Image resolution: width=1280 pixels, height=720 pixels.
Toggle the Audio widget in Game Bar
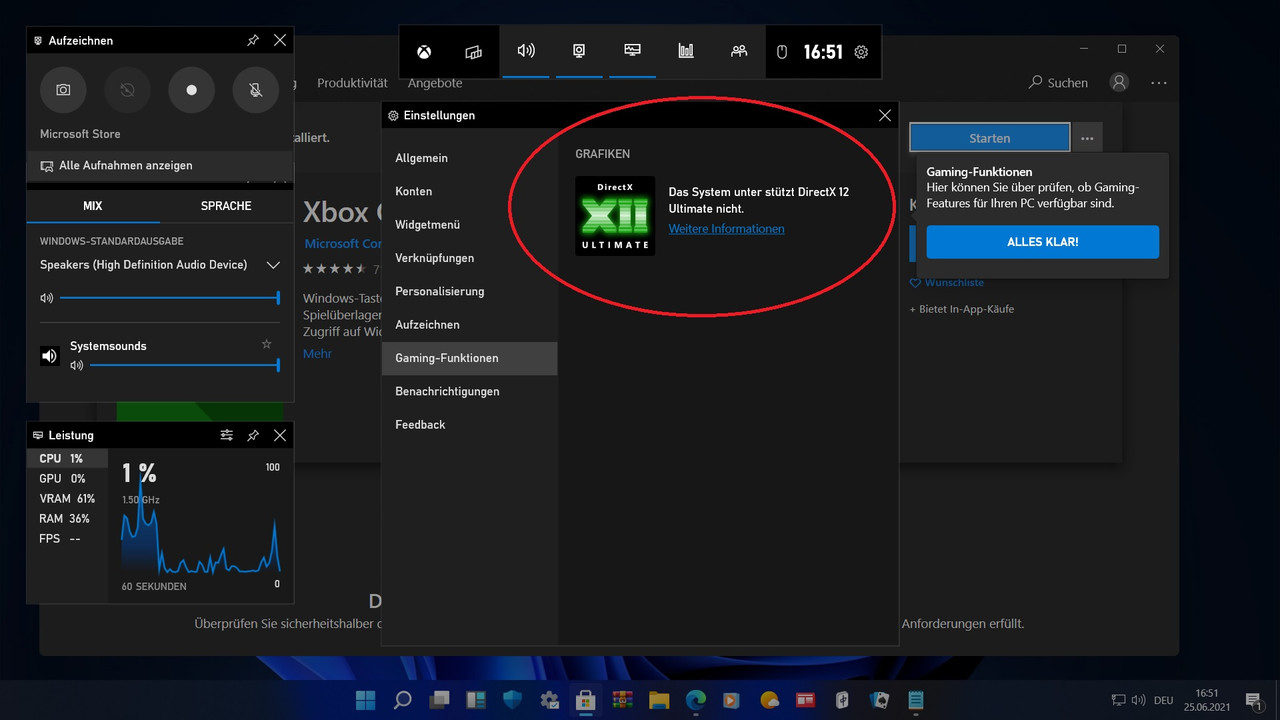point(526,51)
